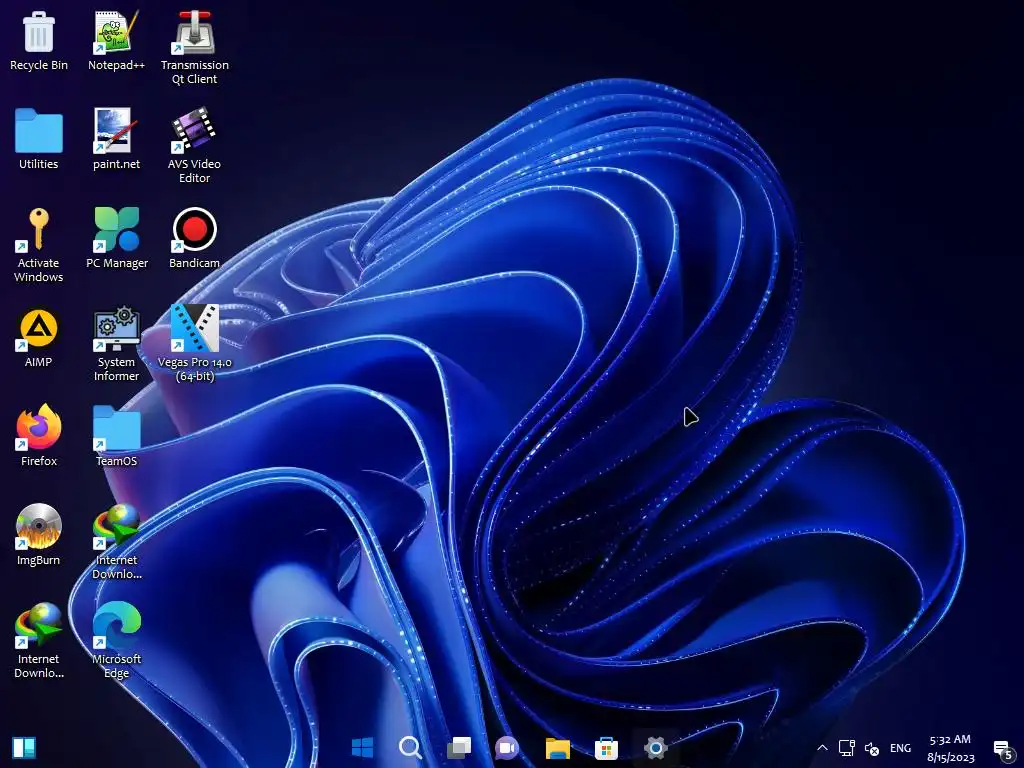Open Firefox browser shortcut
The height and width of the screenshot is (768, 1024).
39,436
